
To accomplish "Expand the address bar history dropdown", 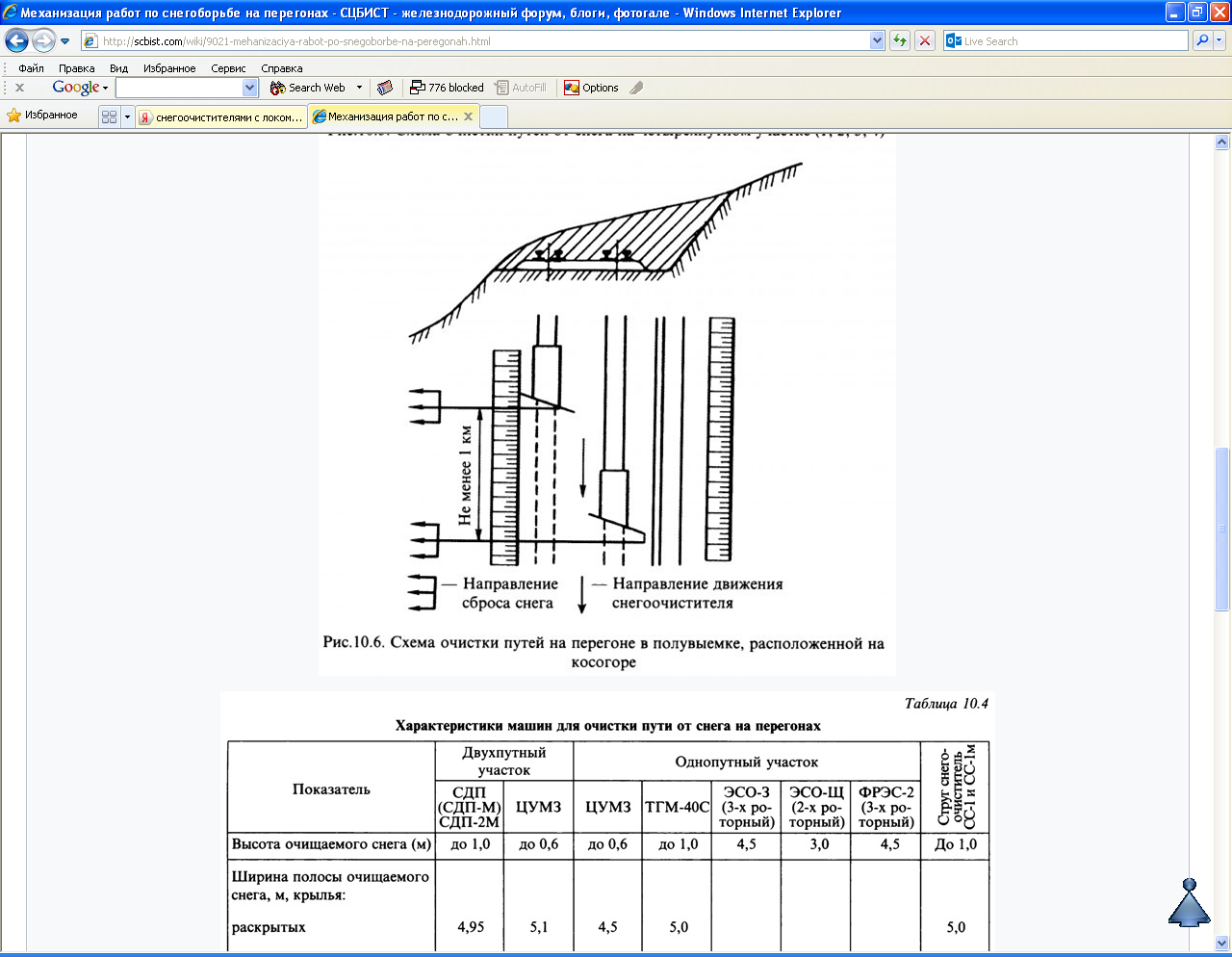I will (x=877, y=41).
